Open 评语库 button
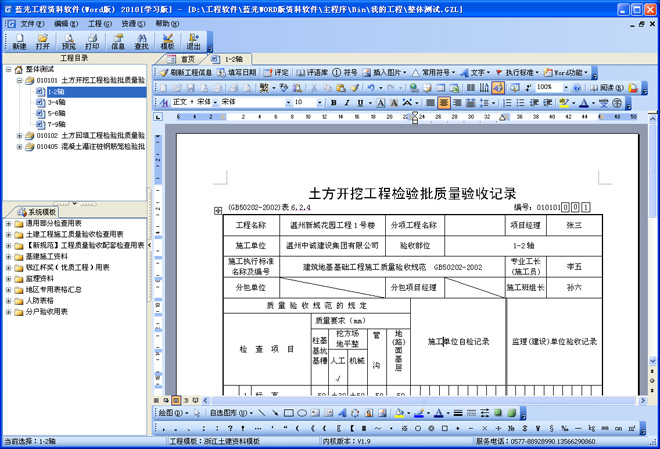This screenshot has height=449, width=660. (312, 73)
